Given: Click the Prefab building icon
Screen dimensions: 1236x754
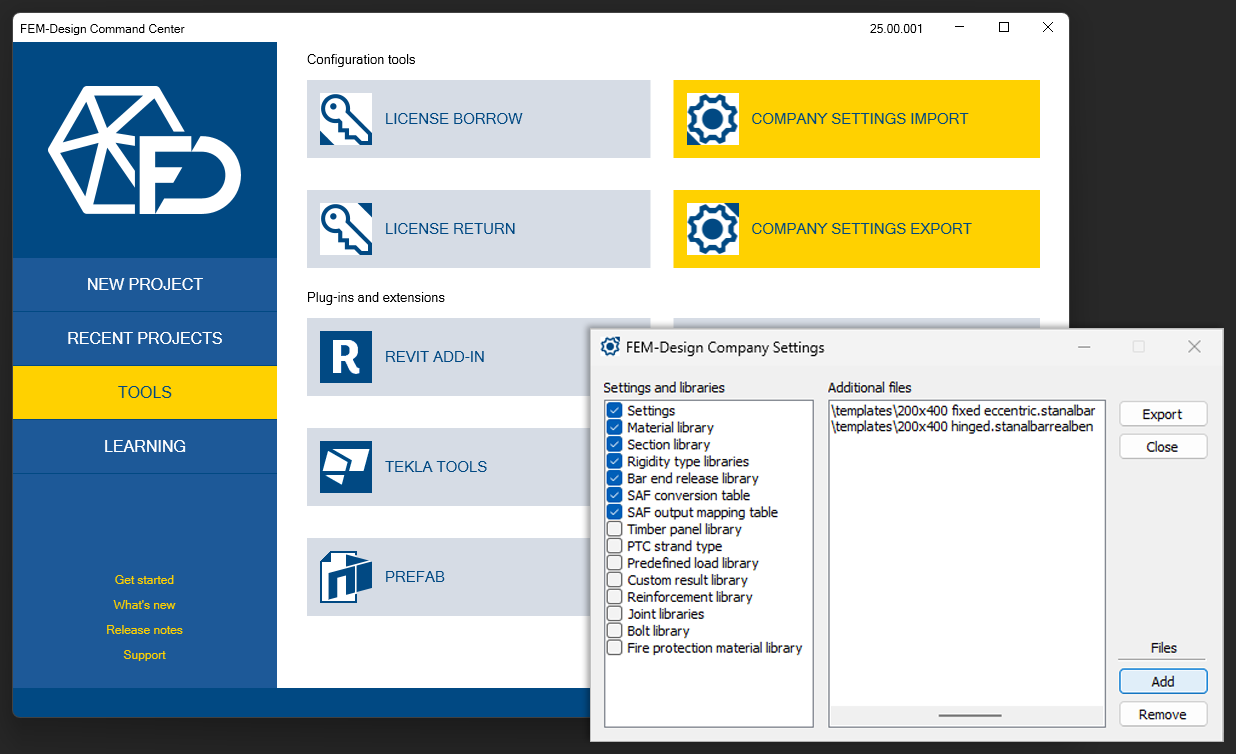Looking at the screenshot, I should point(346,577).
